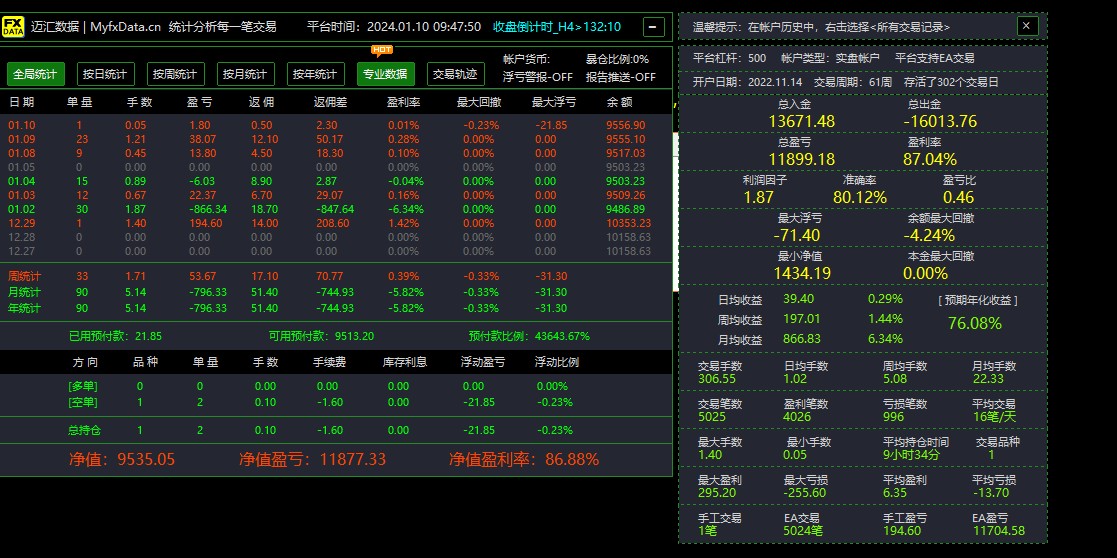
Task: Click the 净值: 9535.05 readout
Action: (122, 460)
